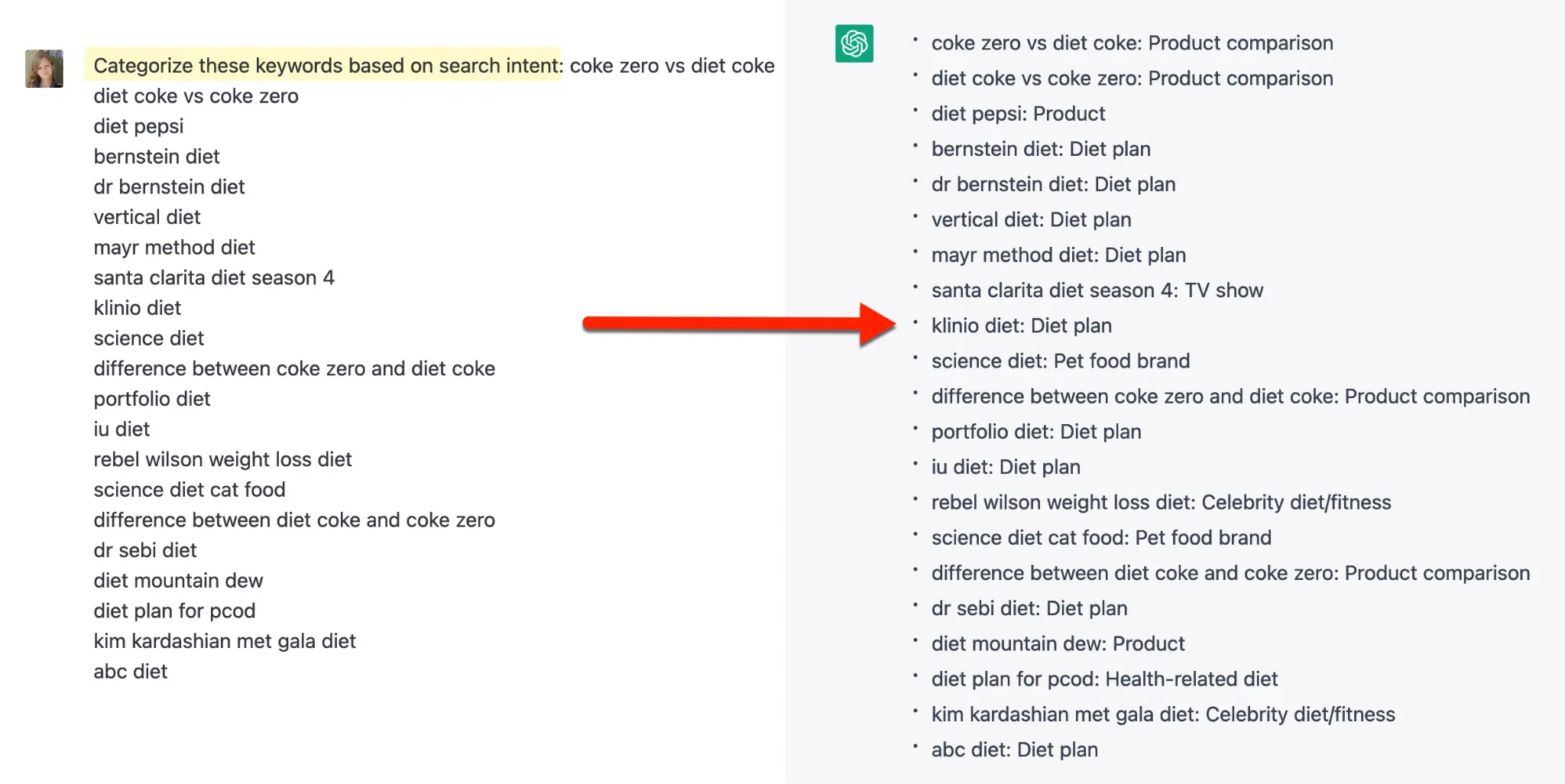Select 'iu diet: Diet plan' in the response list
The image size is (1565, 784).
click(1006, 467)
